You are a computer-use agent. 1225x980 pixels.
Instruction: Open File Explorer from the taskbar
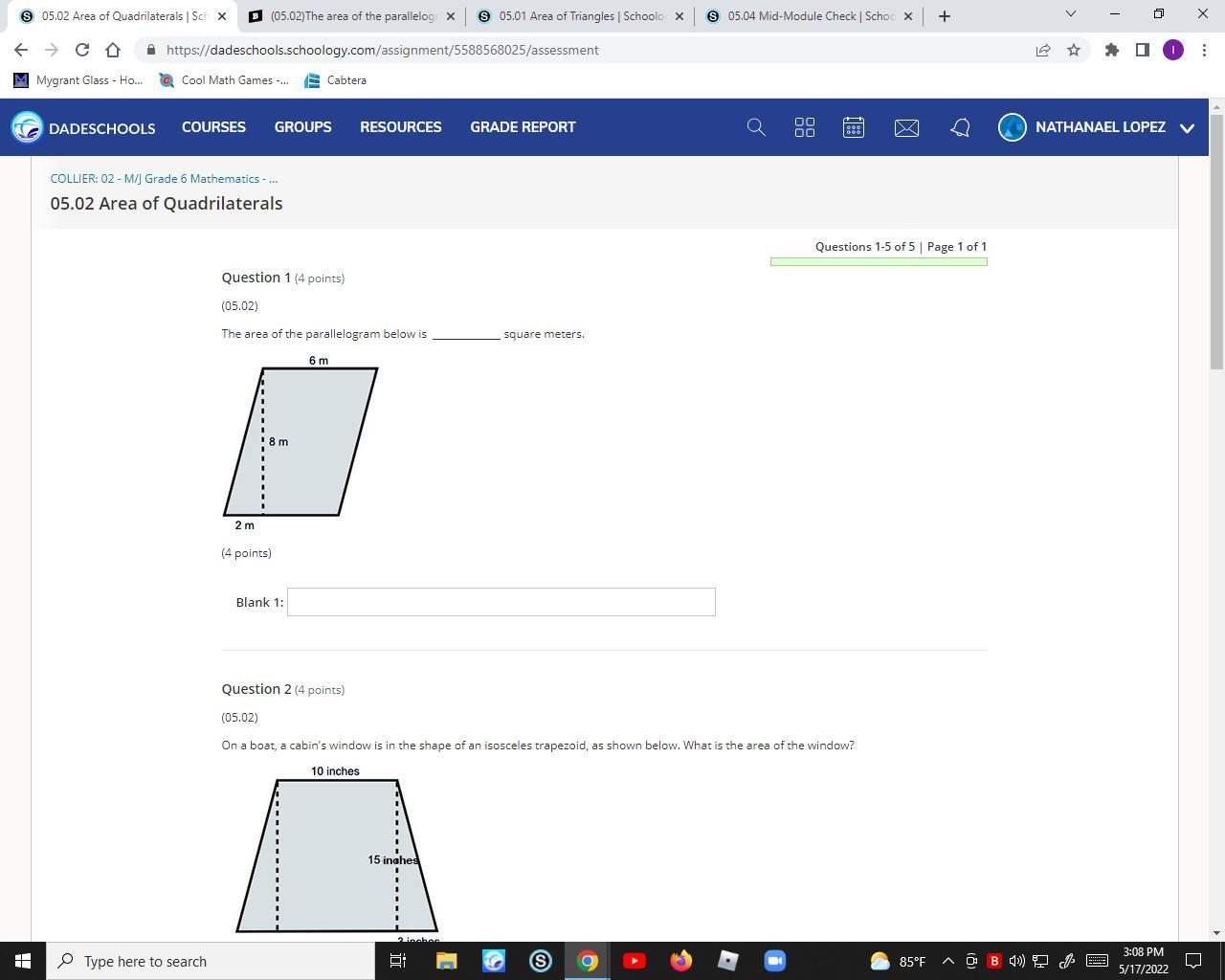pyautogui.click(x=446, y=961)
